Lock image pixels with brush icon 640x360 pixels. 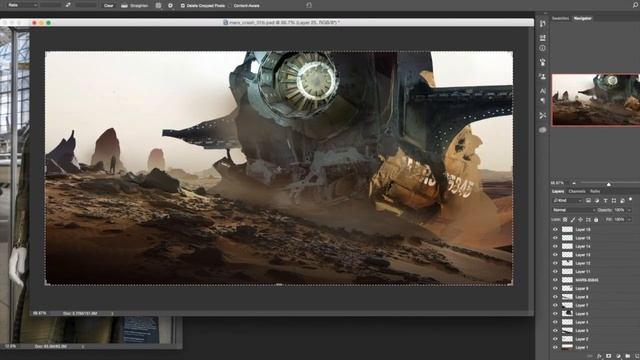coord(573,220)
